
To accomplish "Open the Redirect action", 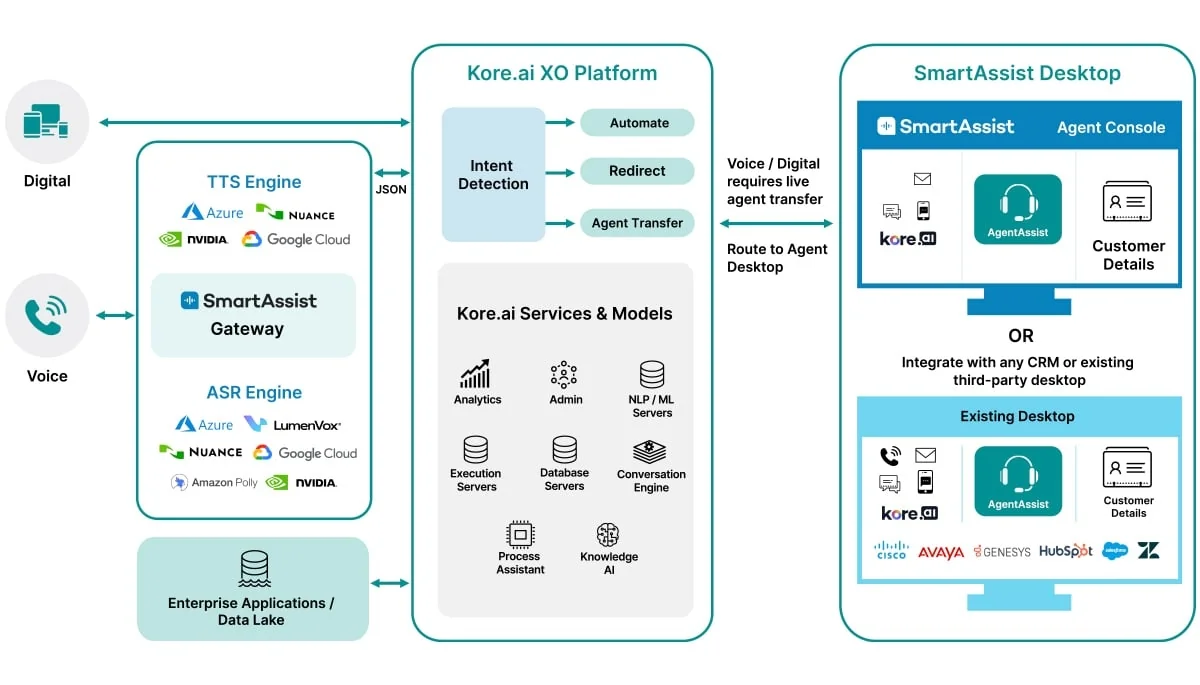I will tap(637, 171).
